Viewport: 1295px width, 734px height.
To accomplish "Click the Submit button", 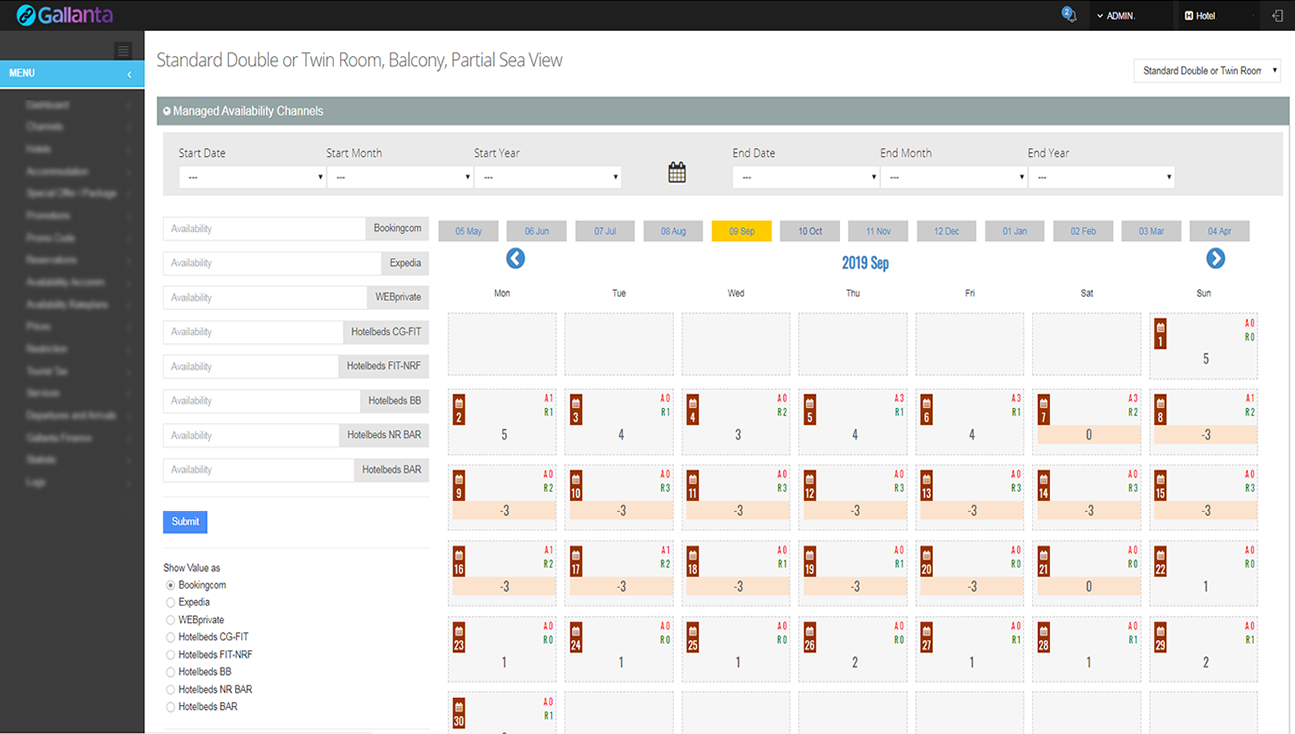I will click(185, 521).
